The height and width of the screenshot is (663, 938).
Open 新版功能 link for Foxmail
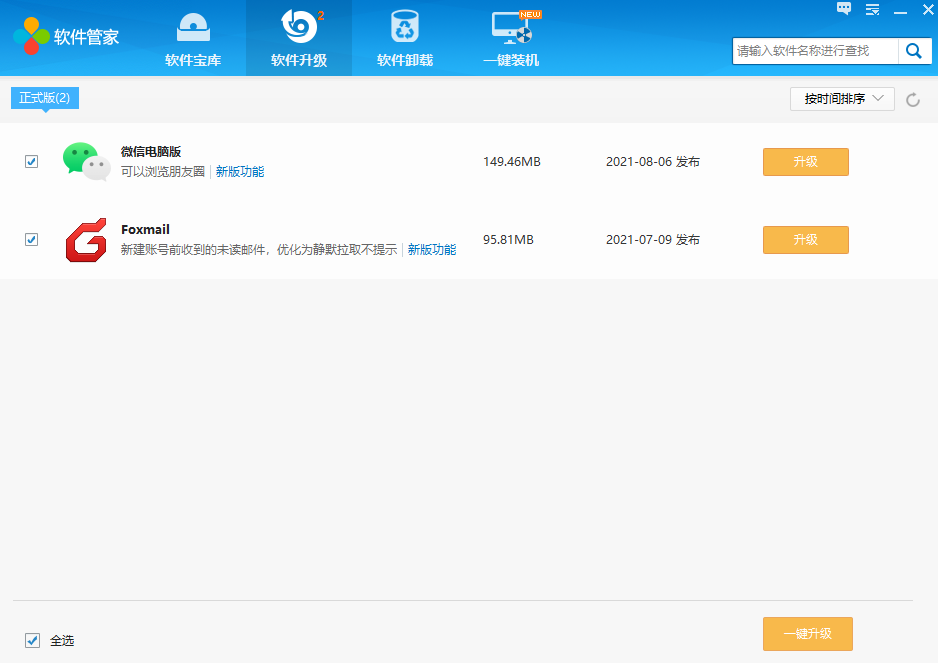tap(432, 250)
